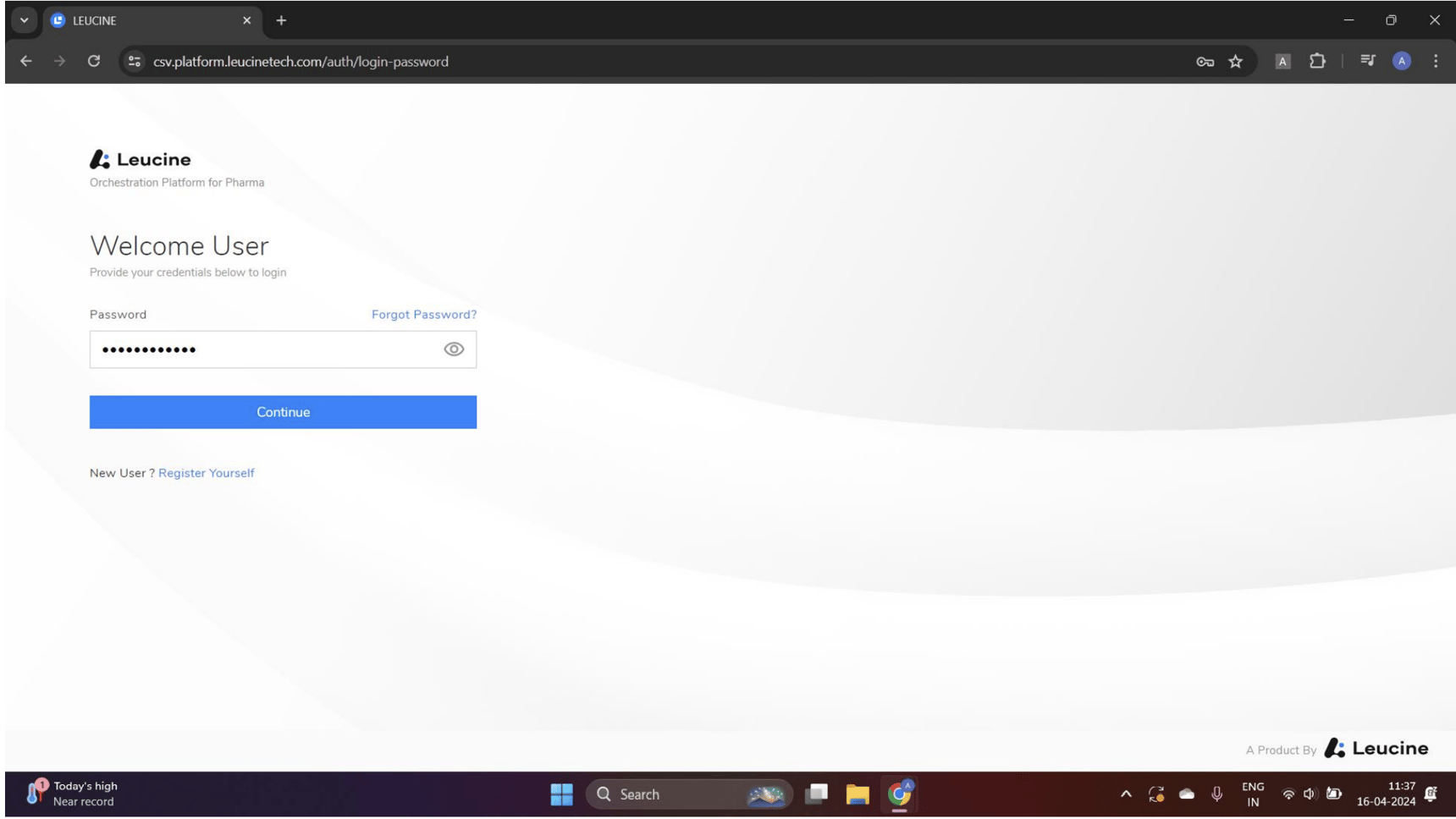Open the volume speaker icon in tray
Viewport: 1456px width, 819px height.
[x=1310, y=794]
